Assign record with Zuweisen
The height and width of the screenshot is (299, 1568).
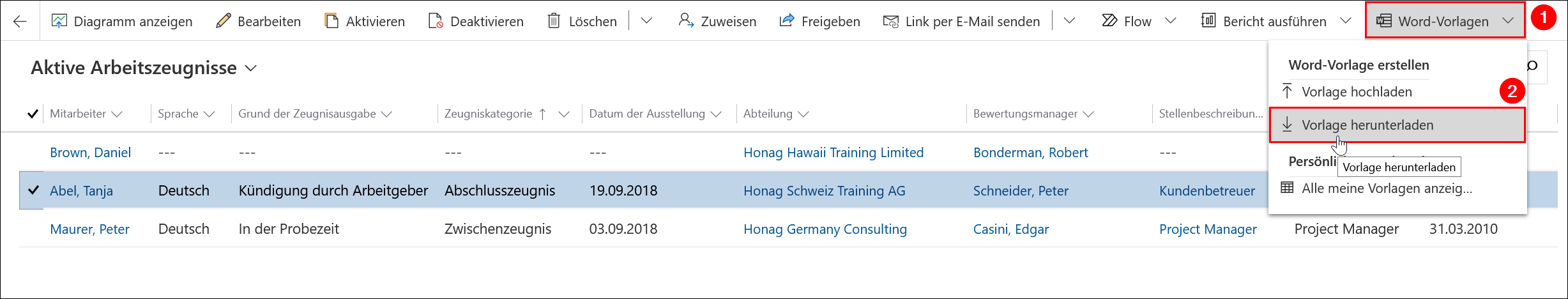click(717, 21)
